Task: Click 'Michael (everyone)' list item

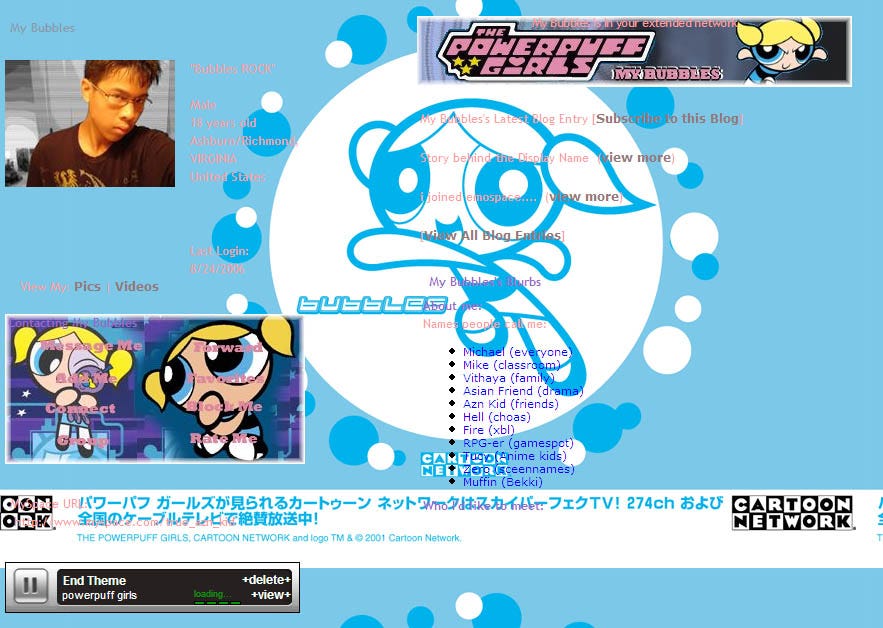Action: [x=517, y=352]
